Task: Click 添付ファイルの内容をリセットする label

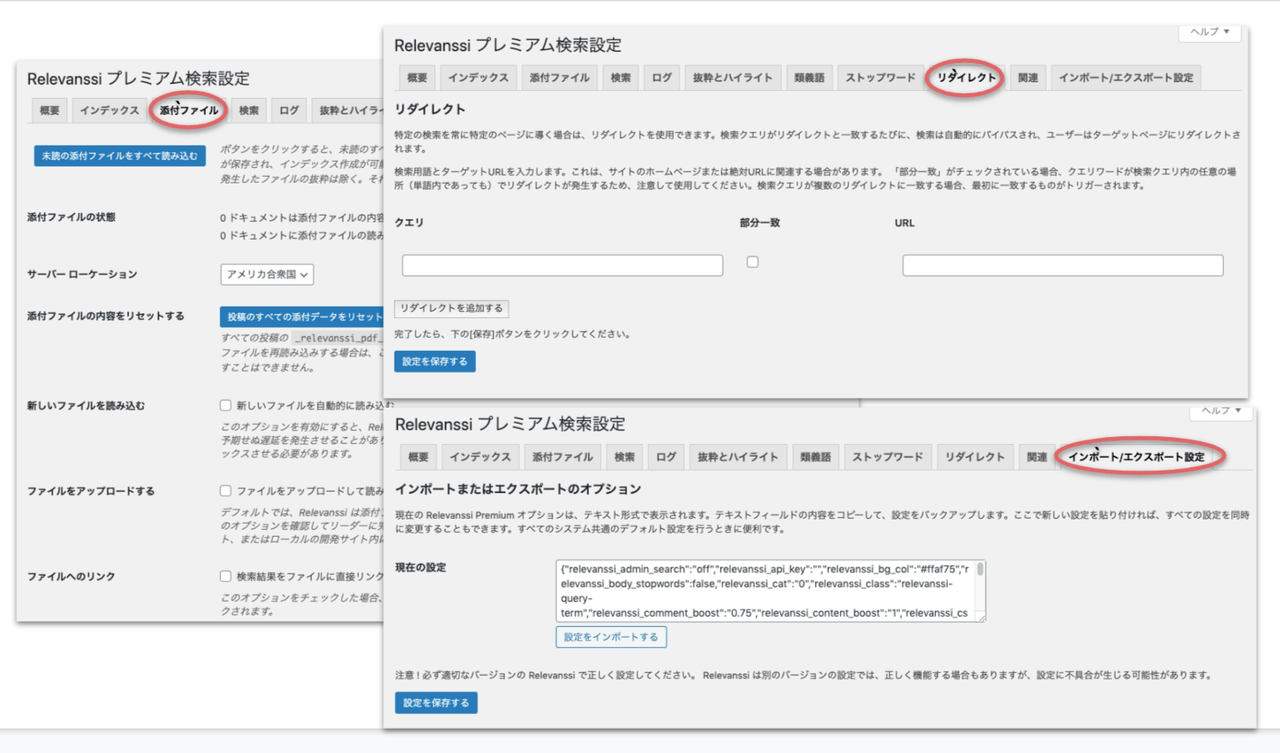Action: pyautogui.click(x=106, y=316)
